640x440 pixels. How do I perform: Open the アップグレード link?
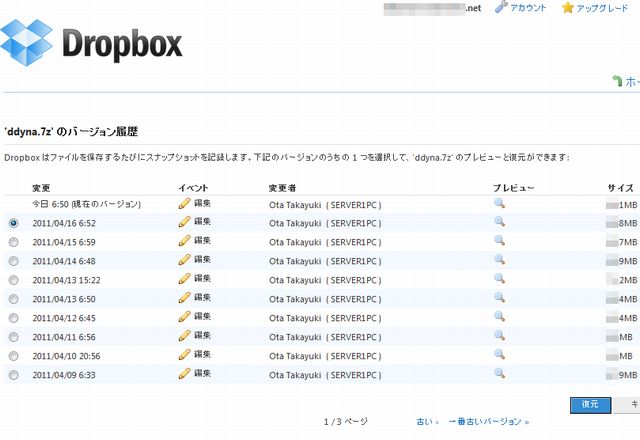[x=602, y=8]
